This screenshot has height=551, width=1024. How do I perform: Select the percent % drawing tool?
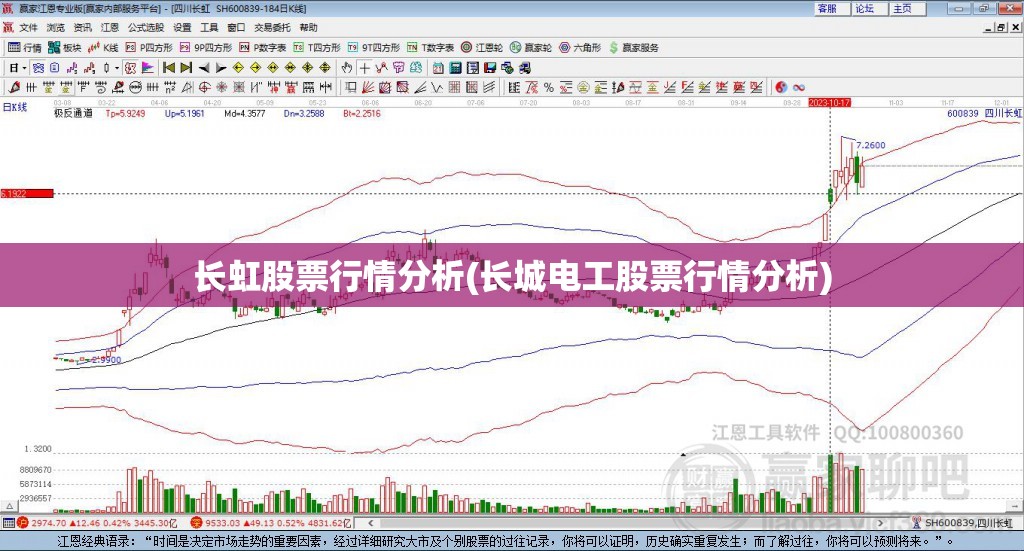coord(549,87)
